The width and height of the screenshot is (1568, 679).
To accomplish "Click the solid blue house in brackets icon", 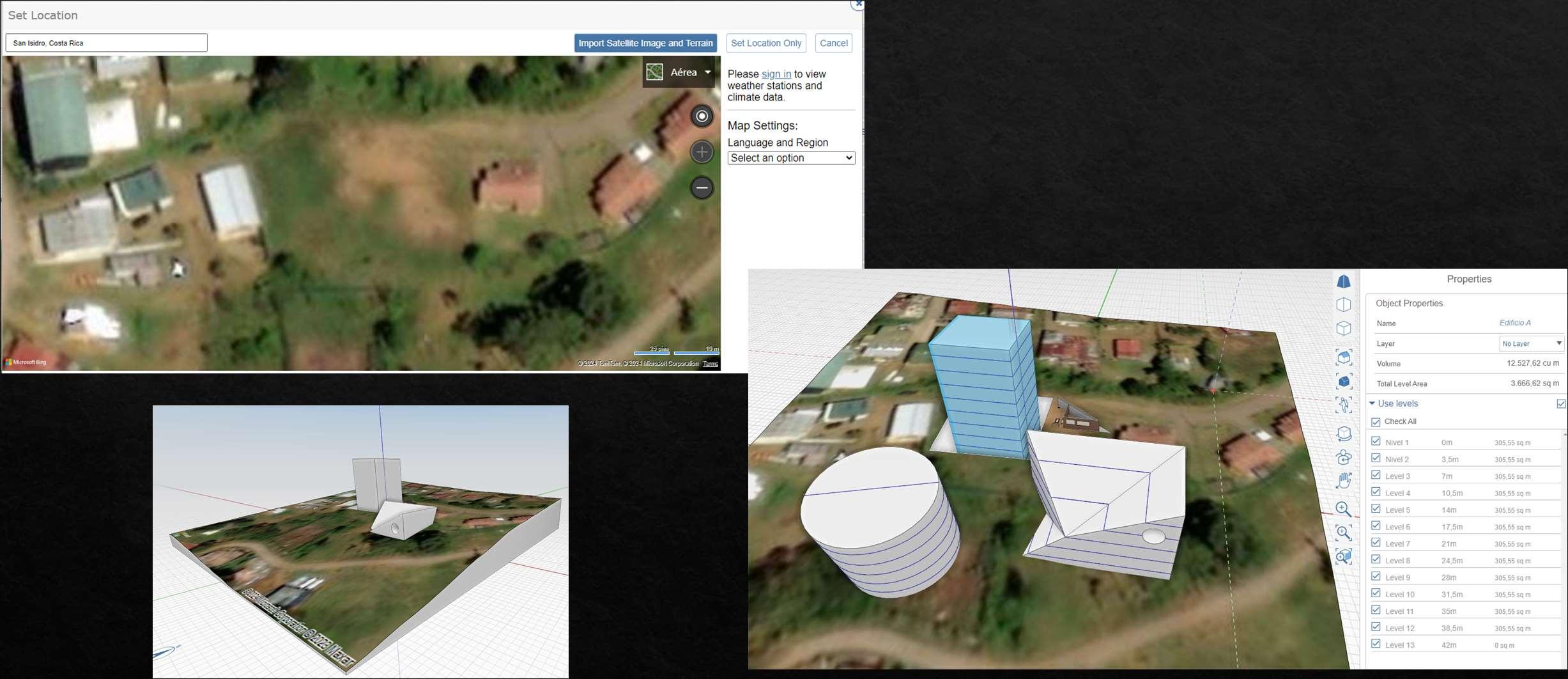I will pyautogui.click(x=1344, y=382).
